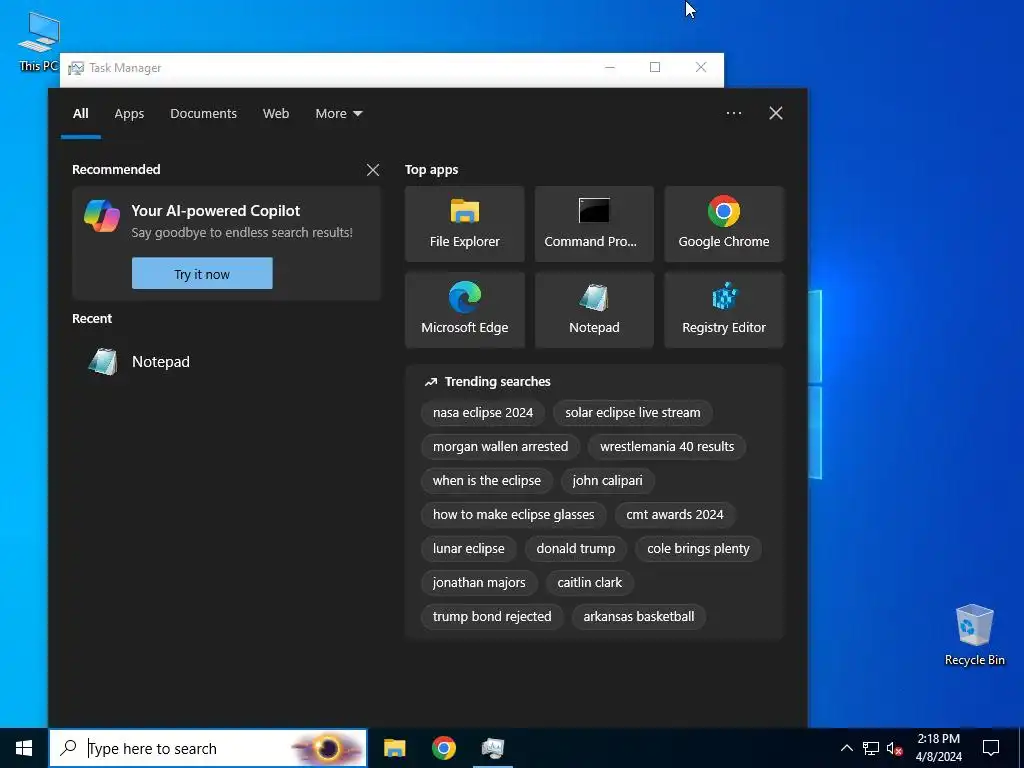Image resolution: width=1024 pixels, height=768 pixels.
Task: Switch to Task Manager on the taskbar
Action: click(x=492, y=748)
